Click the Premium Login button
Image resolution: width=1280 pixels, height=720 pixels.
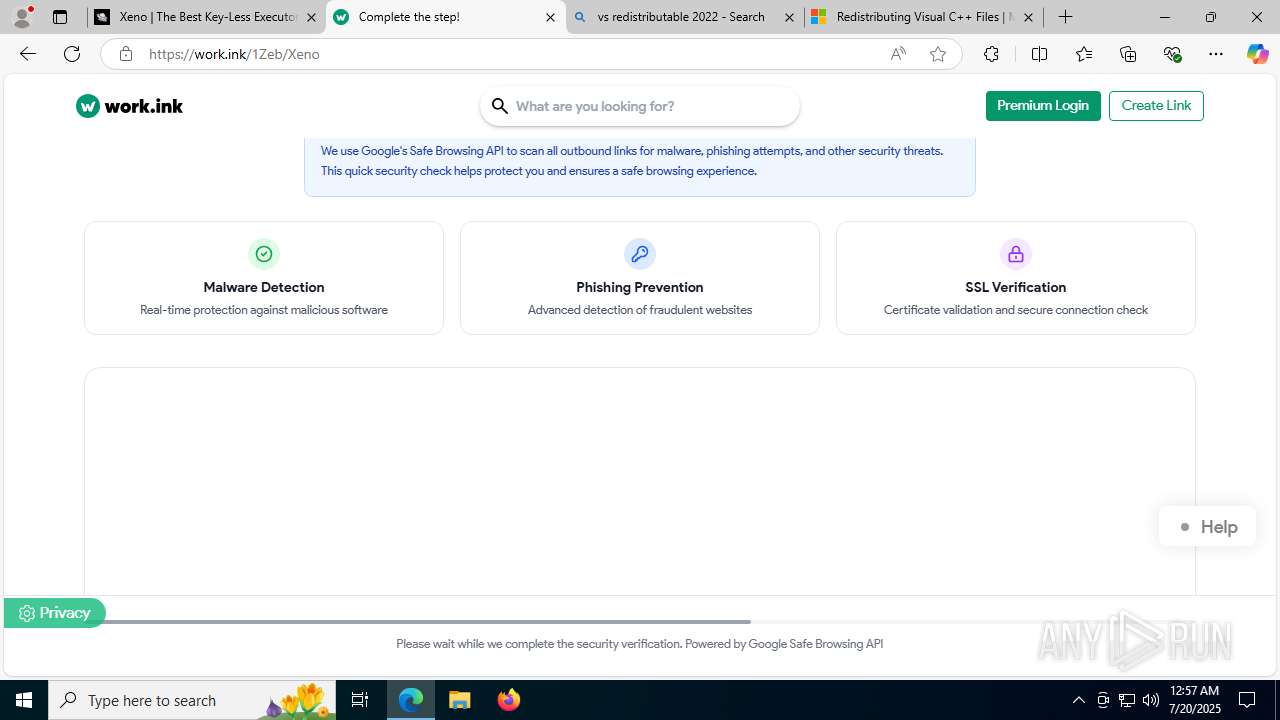(x=1043, y=106)
